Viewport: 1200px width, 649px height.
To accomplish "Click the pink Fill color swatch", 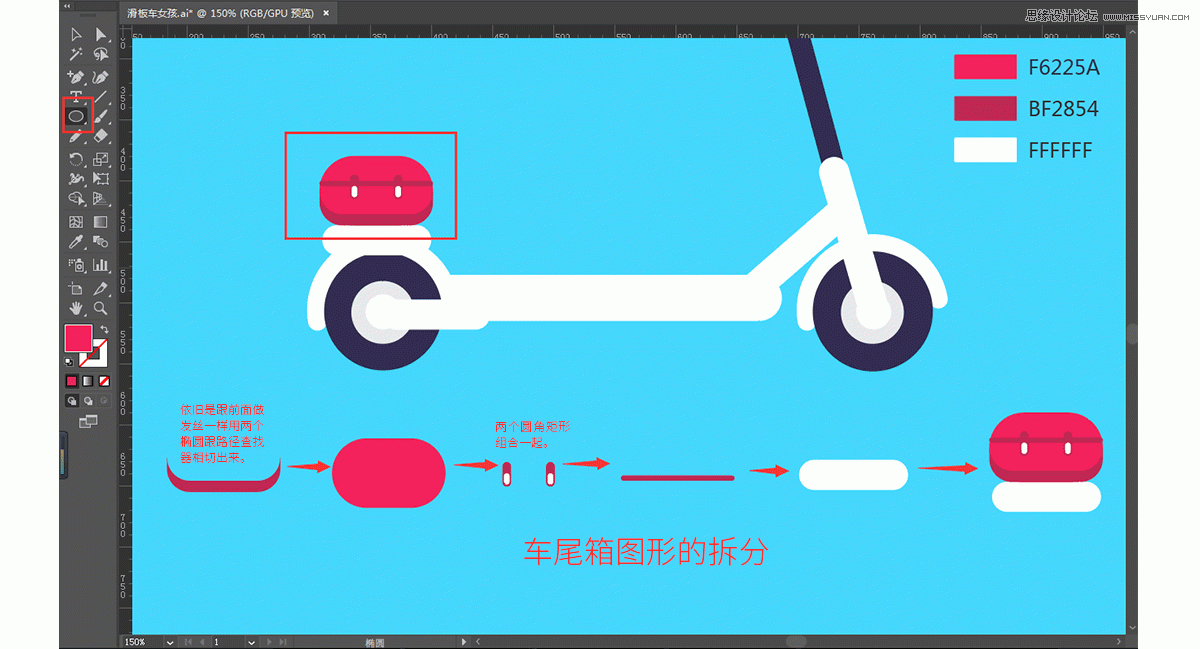I will click(x=78, y=338).
